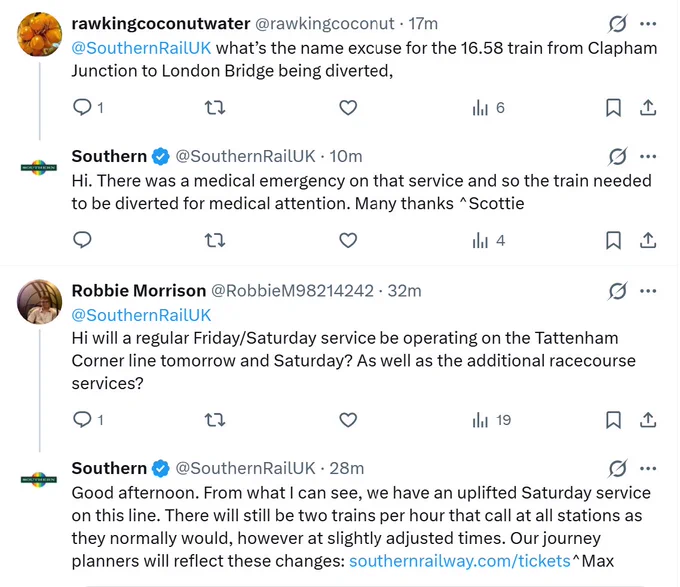Open more options menu on Southern's 28m reply
Viewport: 680px width, 587px height.
click(x=648, y=468)
